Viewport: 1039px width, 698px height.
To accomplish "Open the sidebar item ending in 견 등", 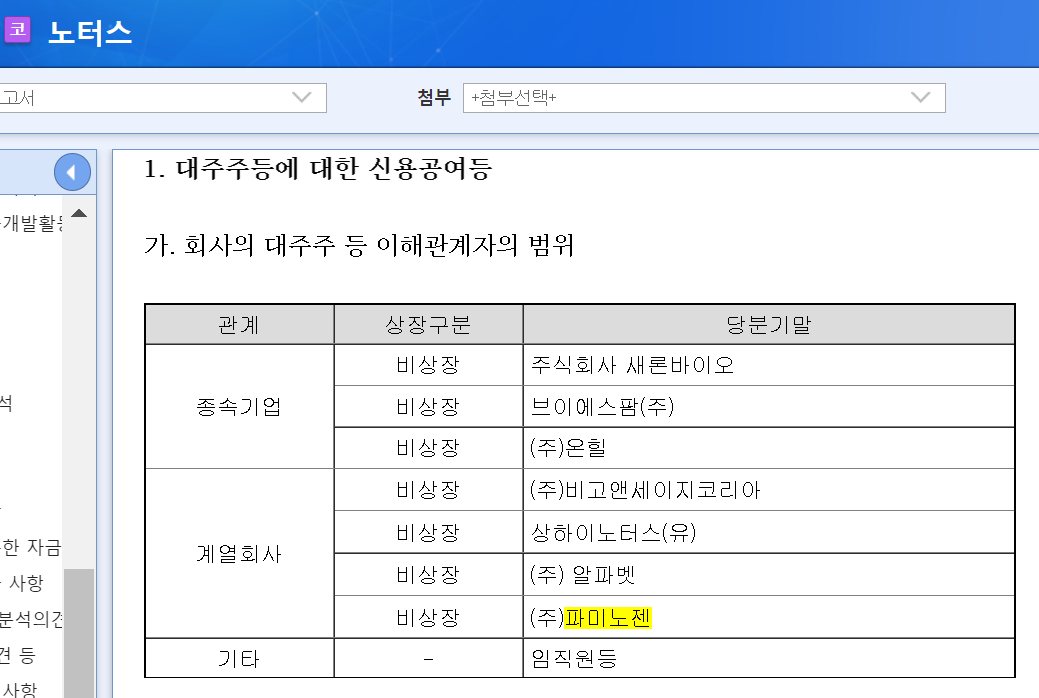I will point(18,655).
